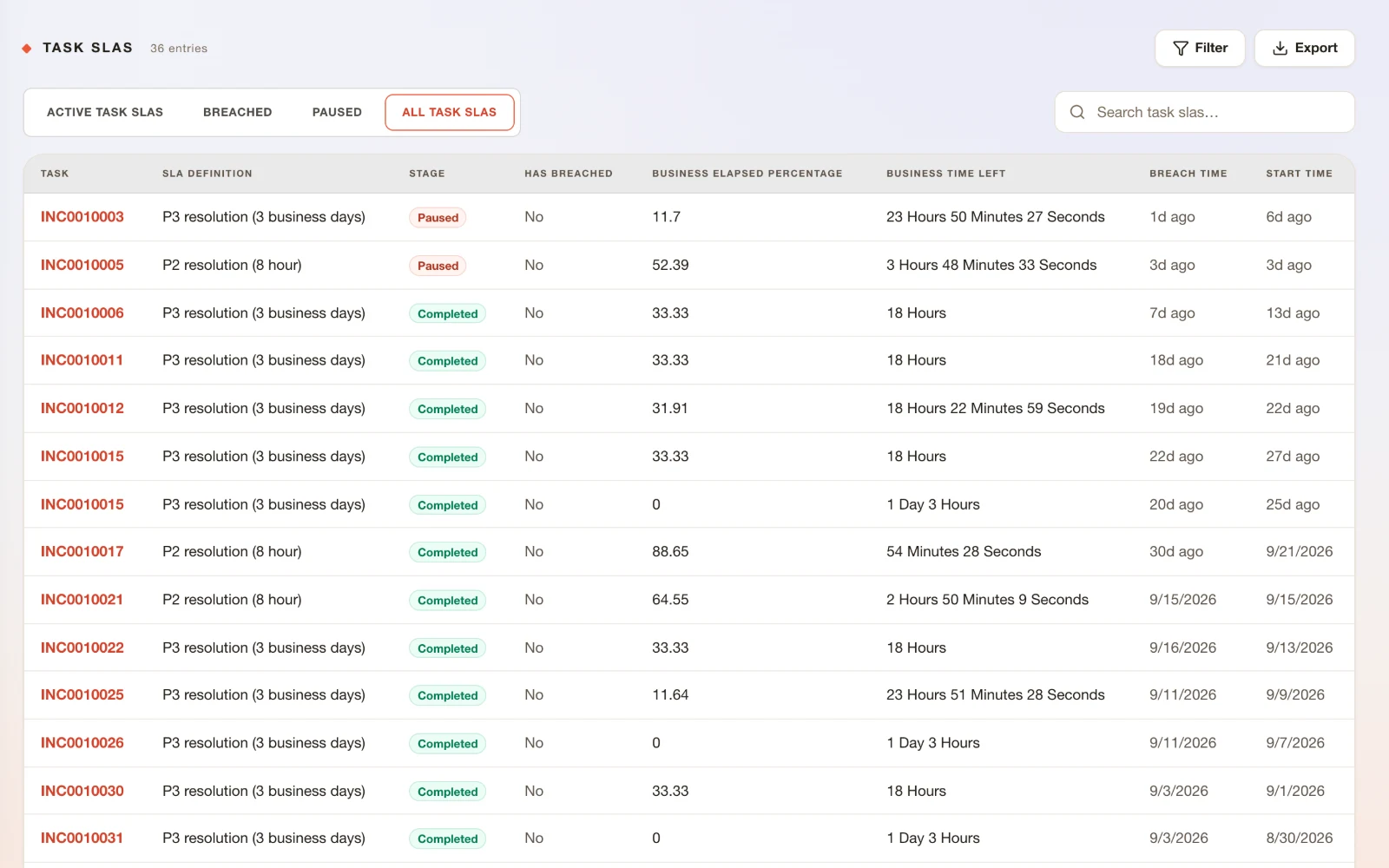Focus the Search task SLAs field
The height and width of the screenshot is (868, 1389).
click(1205, 112)
